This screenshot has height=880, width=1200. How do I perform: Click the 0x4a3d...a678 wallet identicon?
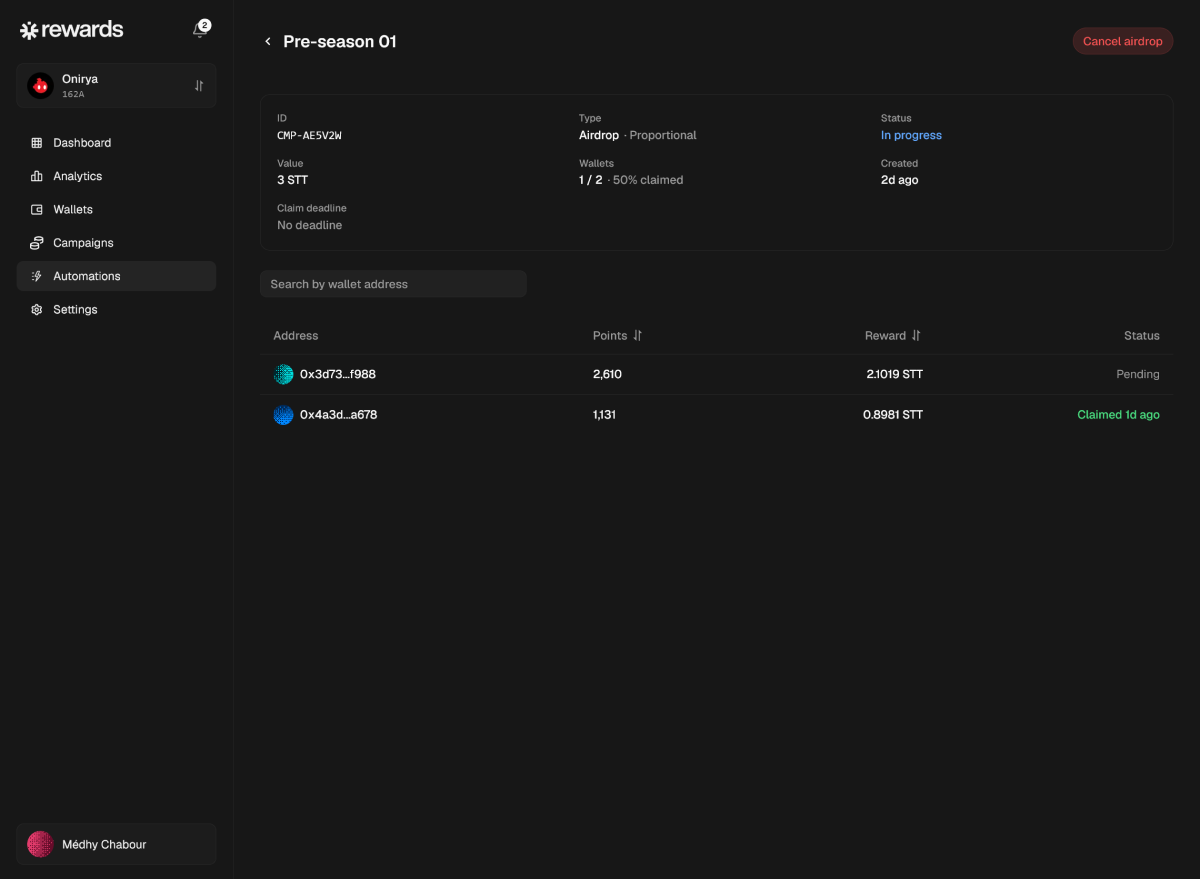click(284, 414)
